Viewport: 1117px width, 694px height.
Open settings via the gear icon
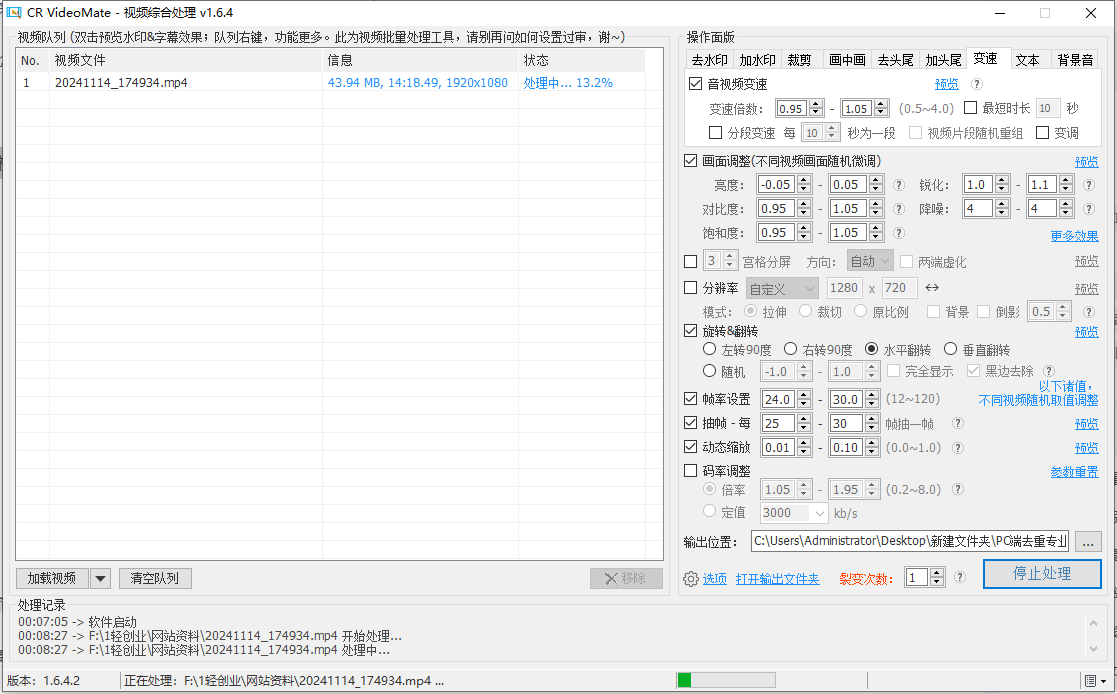coord(690,578)
